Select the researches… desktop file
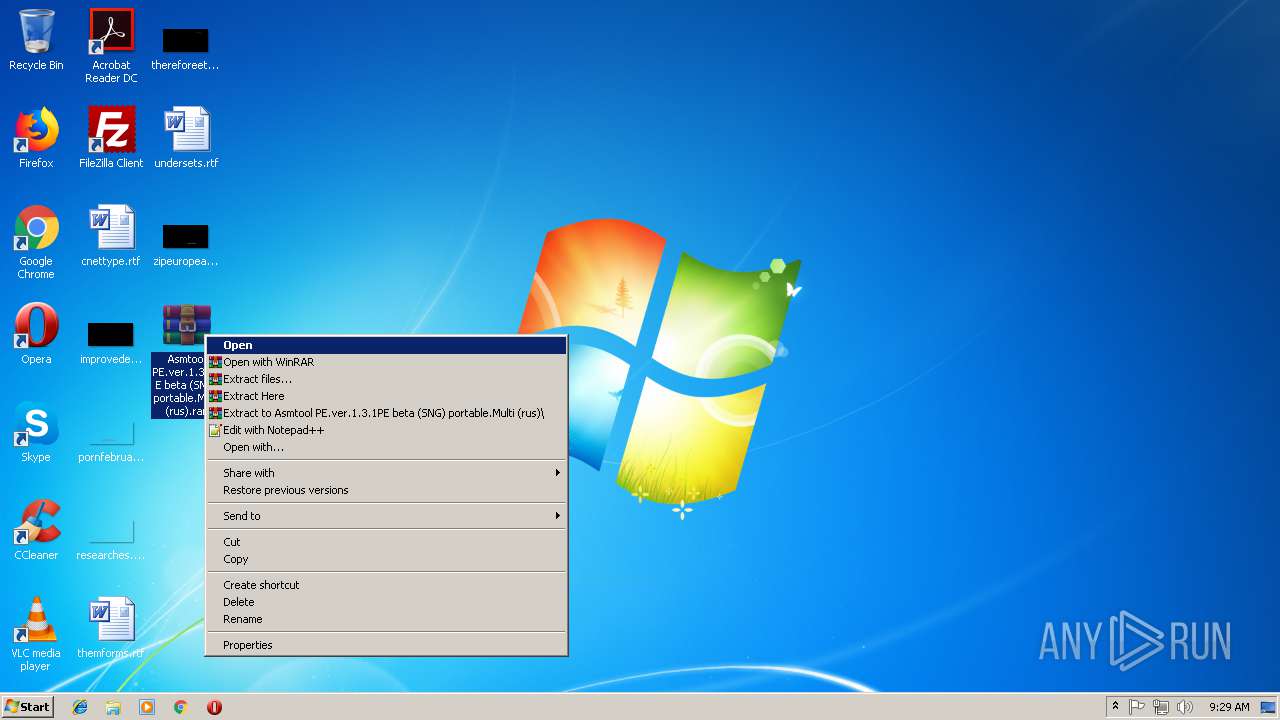This screenshot has height=720, width=1280. coord(111,541)
